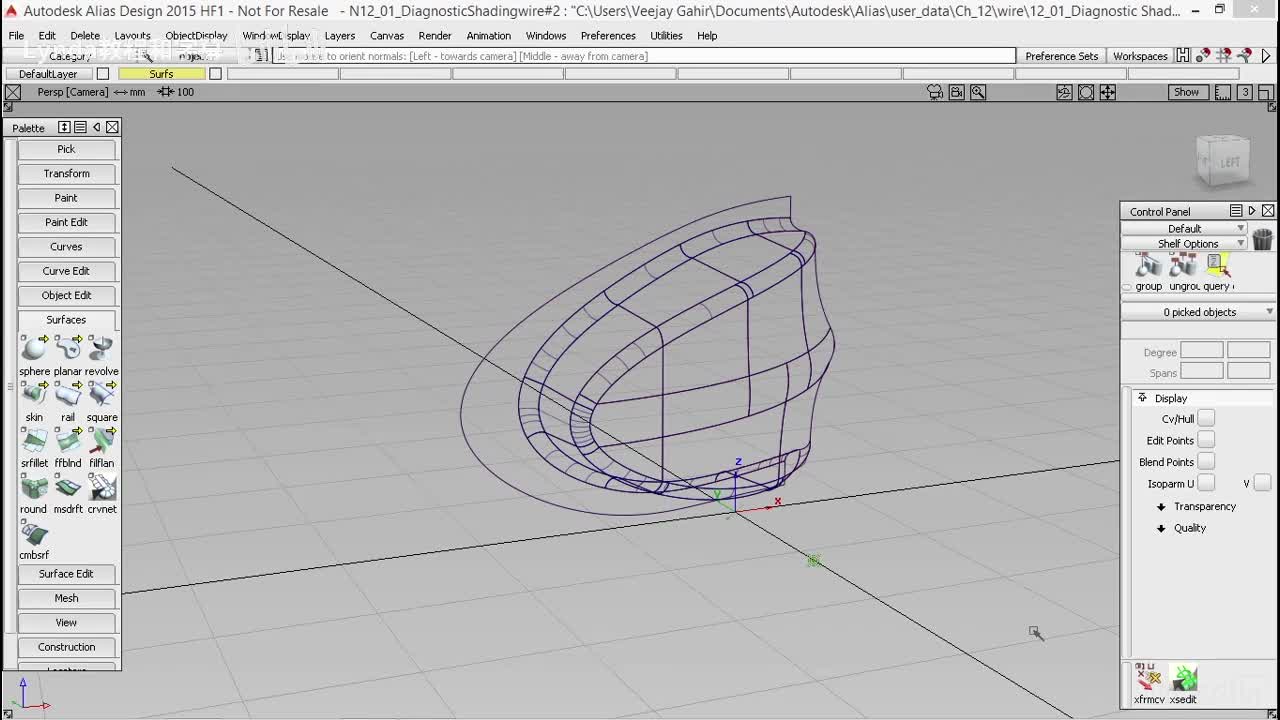Click the xsedit icon in shelf
The height and width of the screenshot is (720, 1280).
[1184, 679]
